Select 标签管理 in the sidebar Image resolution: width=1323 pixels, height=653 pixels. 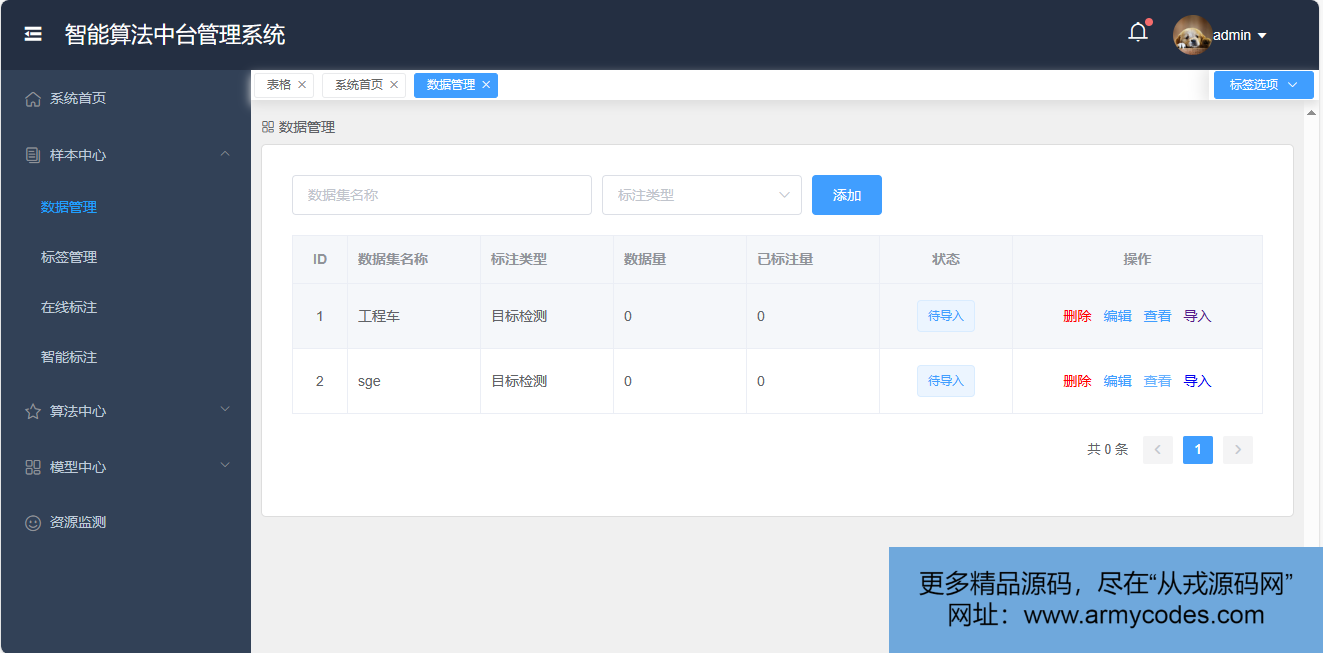tap(69, 257)
